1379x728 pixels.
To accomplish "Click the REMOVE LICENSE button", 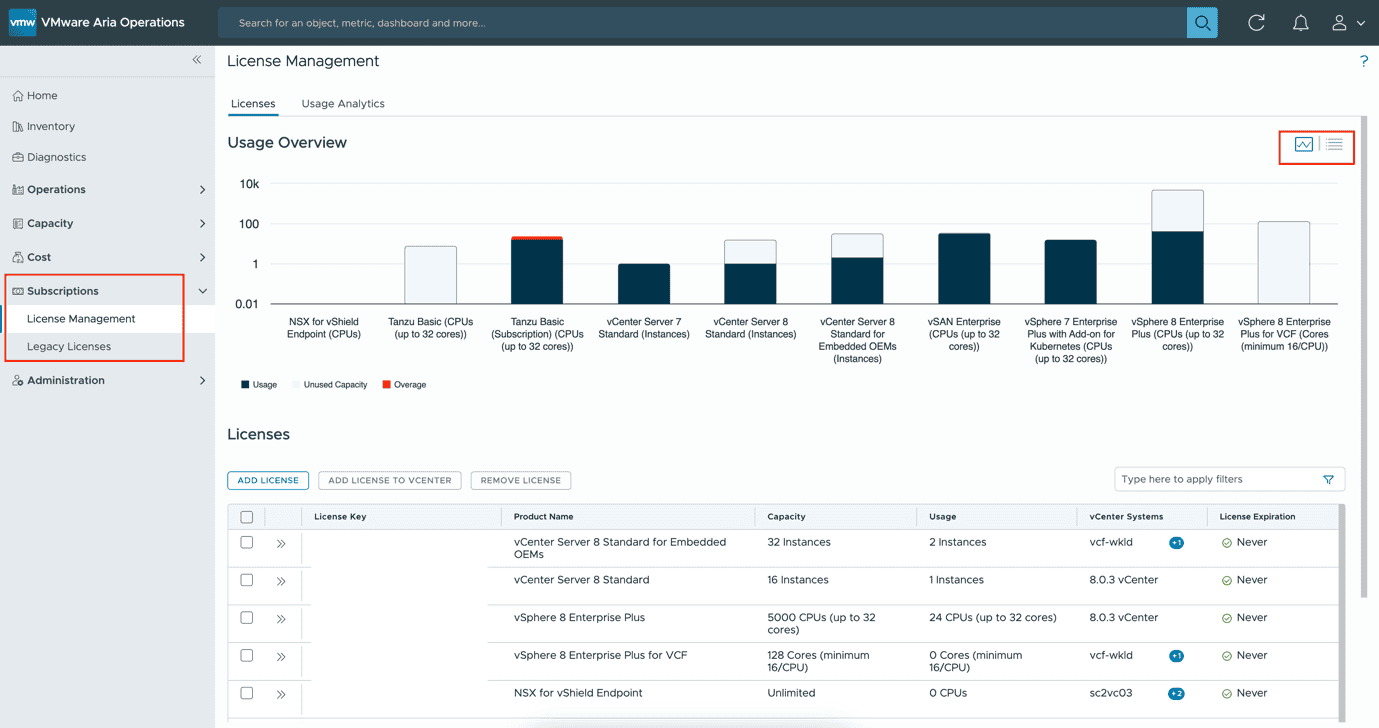I will click(520, 481).
